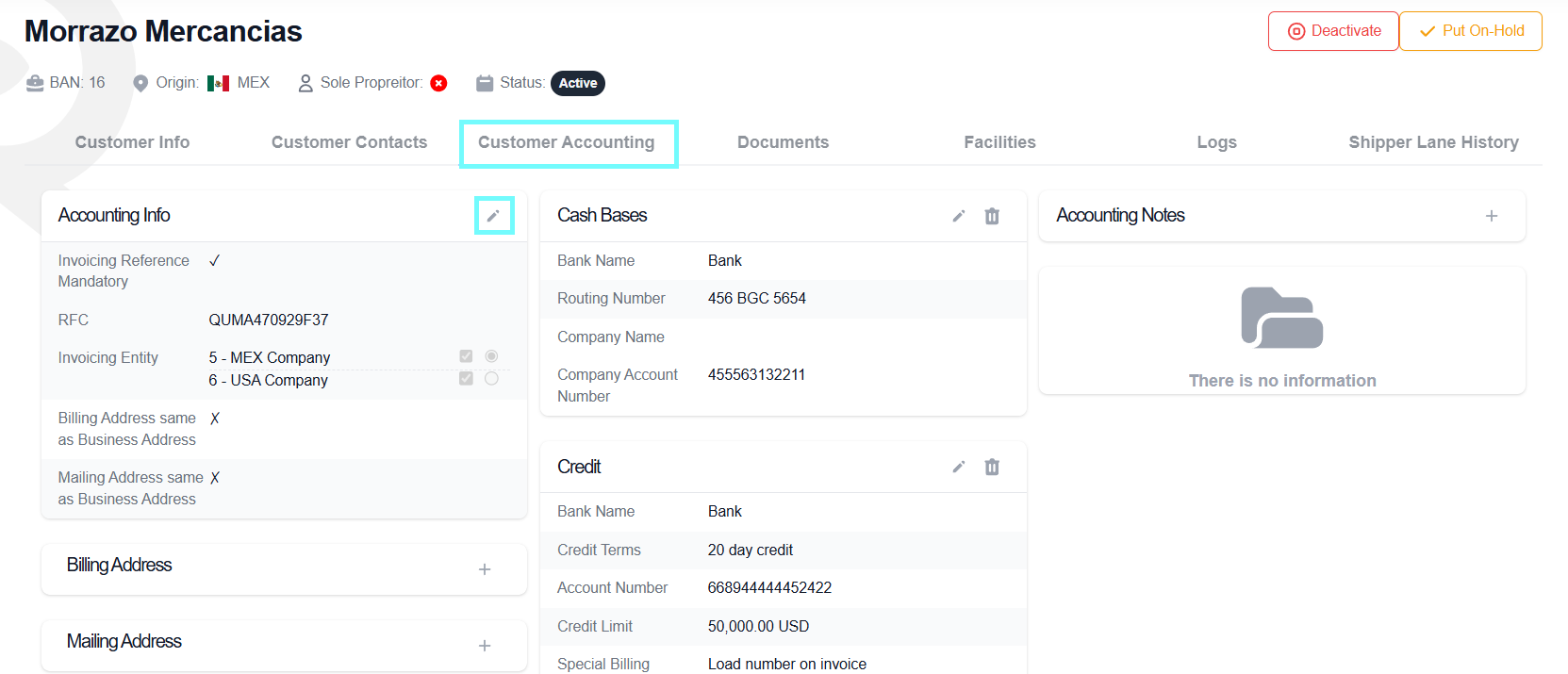Click the Active status badge
1568x674 pixels.
(578, 83)
